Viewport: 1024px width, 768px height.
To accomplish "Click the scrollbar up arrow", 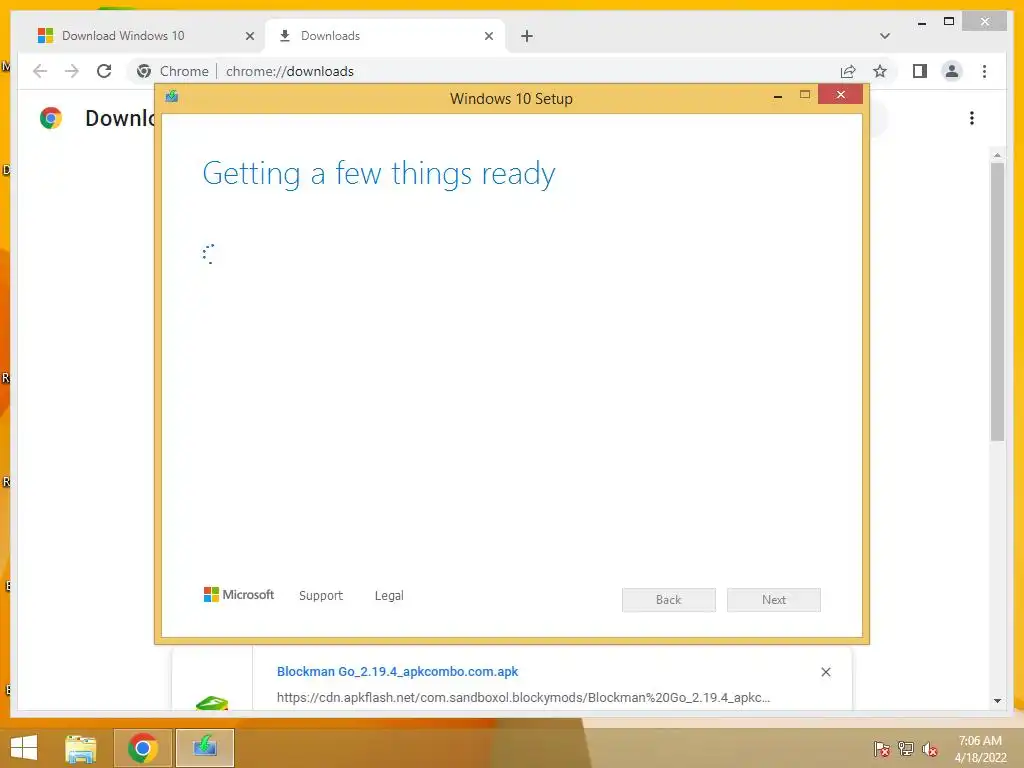I will (x=997, y=155).
